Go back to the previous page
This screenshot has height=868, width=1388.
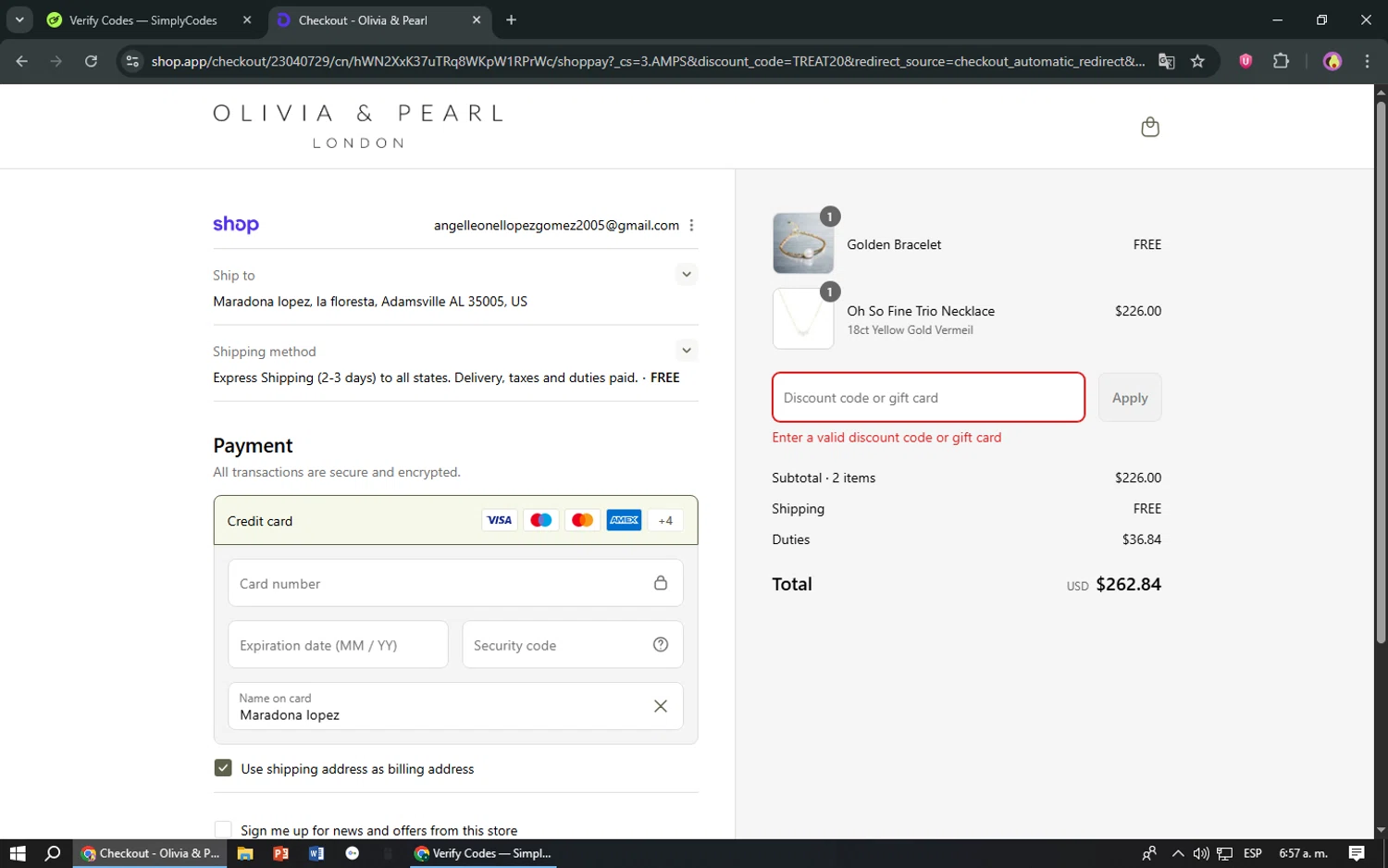click(x=22, y=61)
